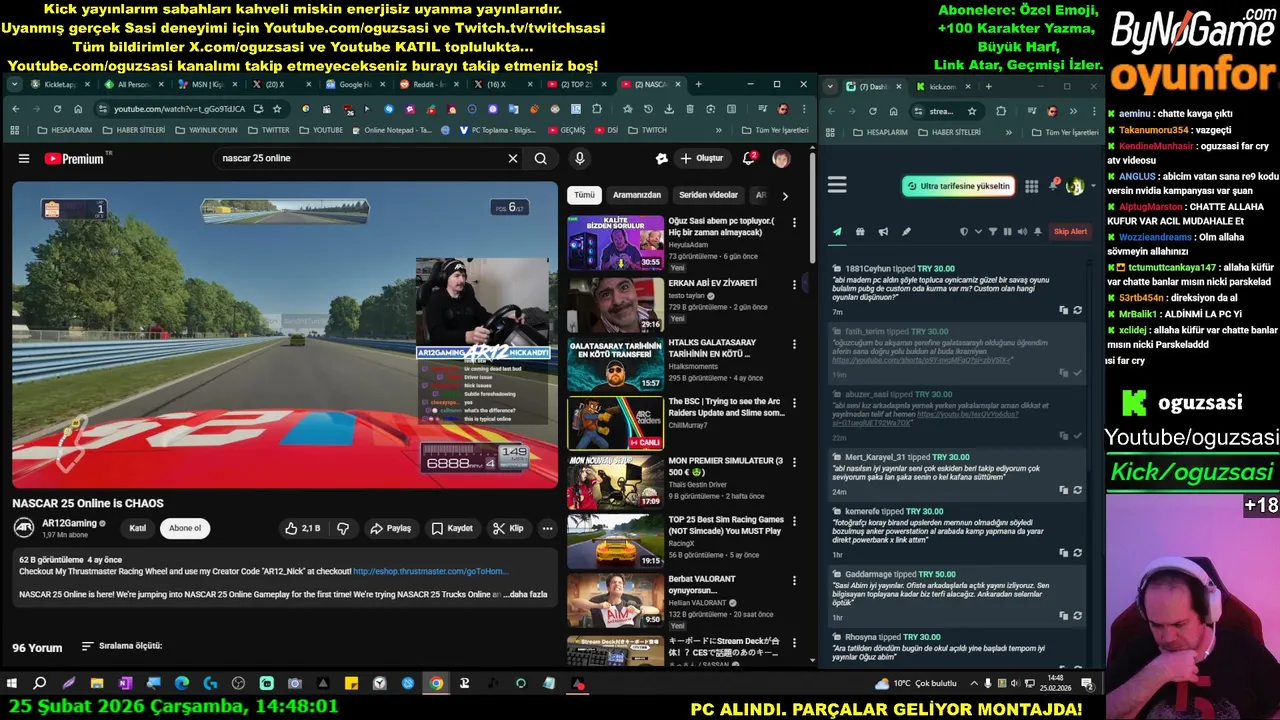Screen dimensions: 1280x720
Task: Open YouTube notifications bell
Action: [749, 158]
